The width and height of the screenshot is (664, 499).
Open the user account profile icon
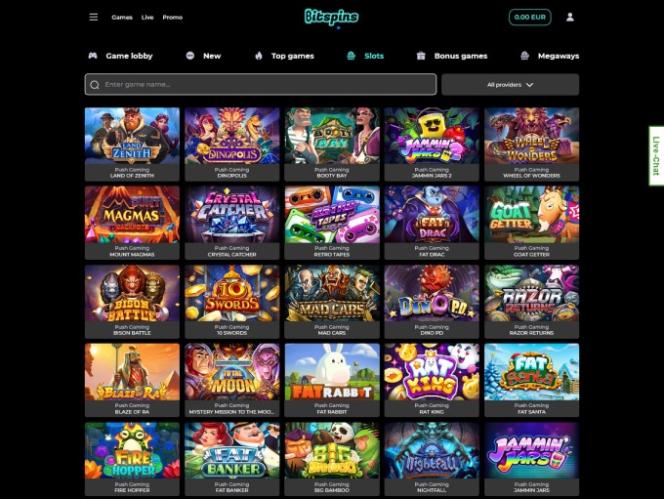tap(570, 17)
